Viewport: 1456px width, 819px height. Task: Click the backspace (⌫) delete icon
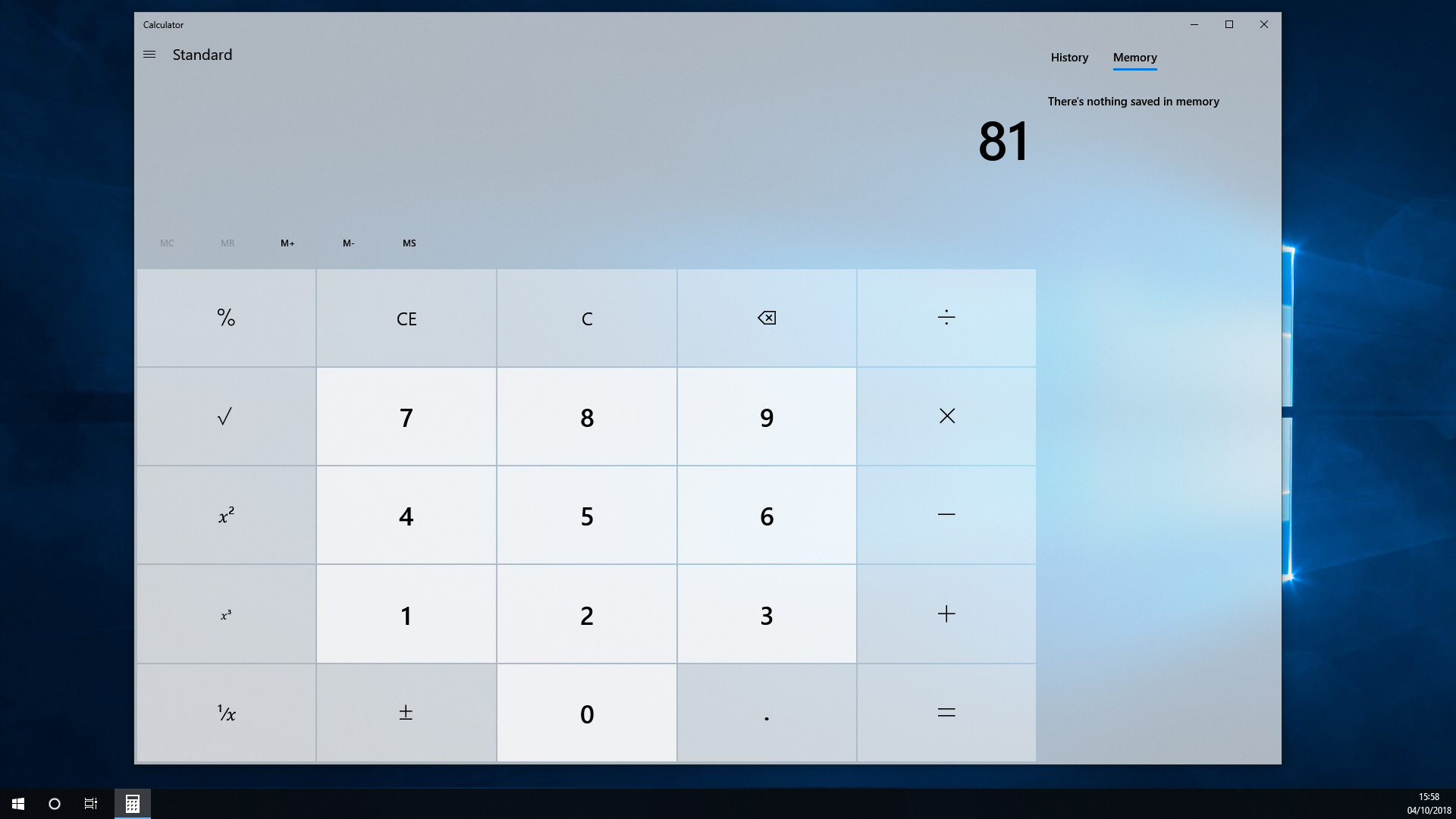click(x=766, y=317)
